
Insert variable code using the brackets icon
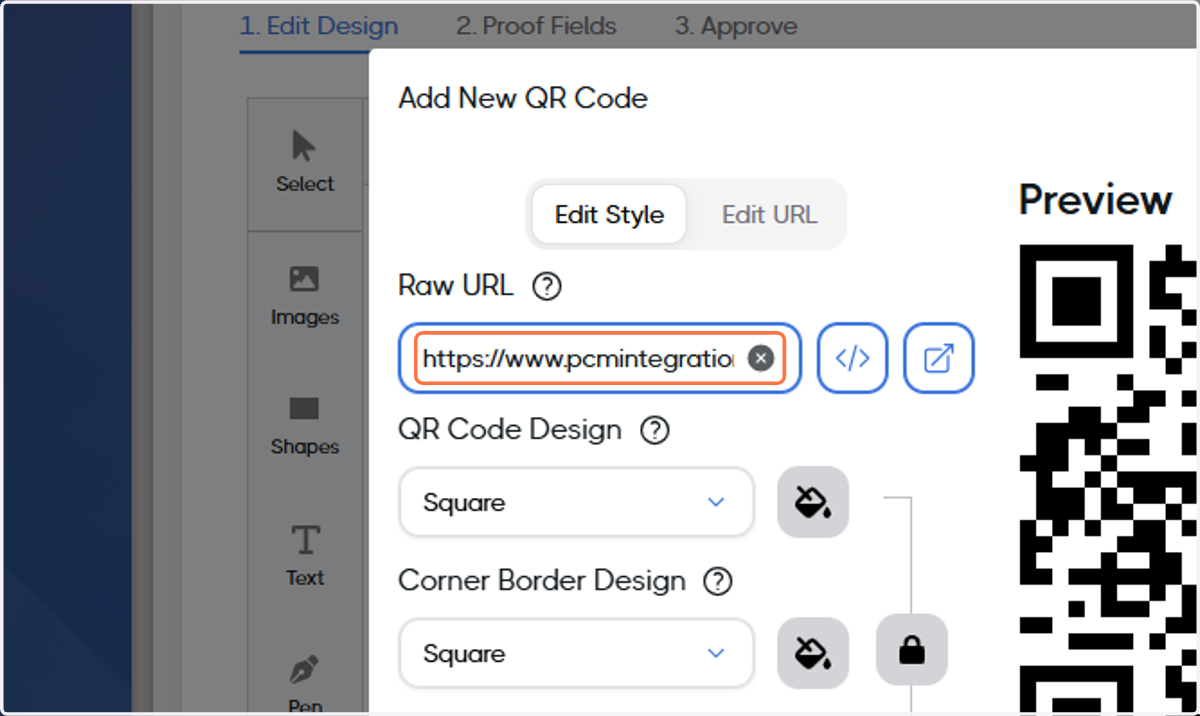coord(852,358)
